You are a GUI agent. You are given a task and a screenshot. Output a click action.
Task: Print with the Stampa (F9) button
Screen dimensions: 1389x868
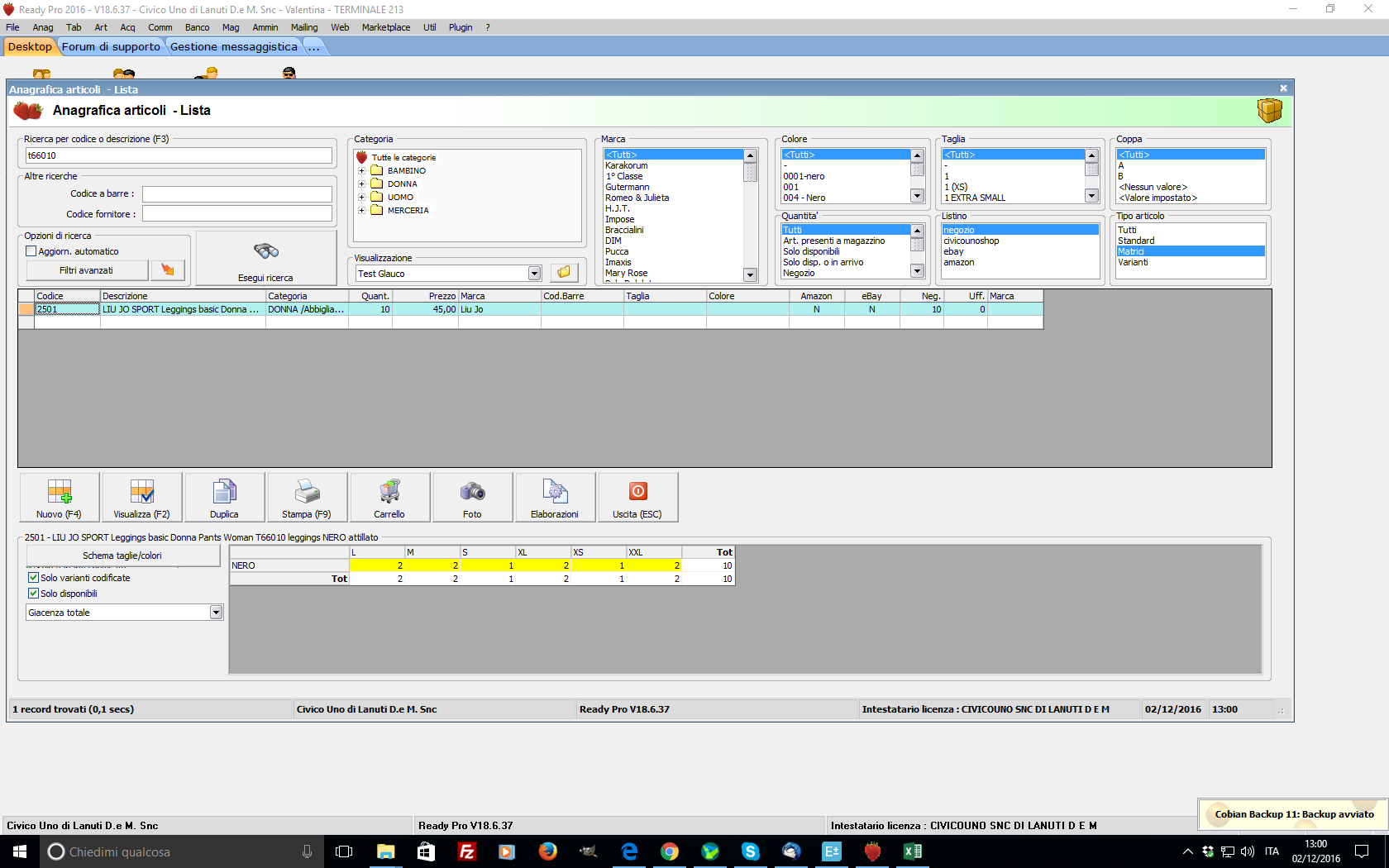point(307,497)
